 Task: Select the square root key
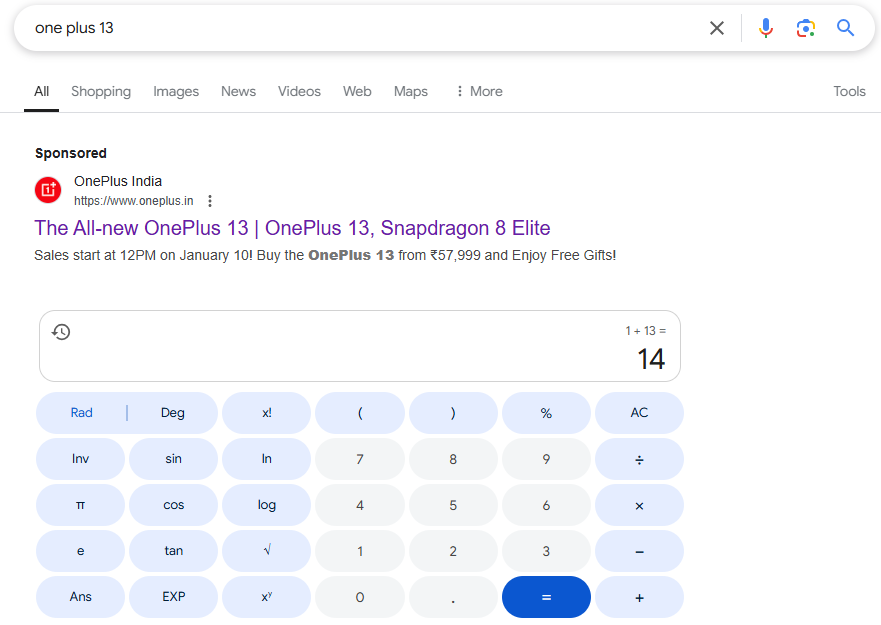[x=266, y=550]
